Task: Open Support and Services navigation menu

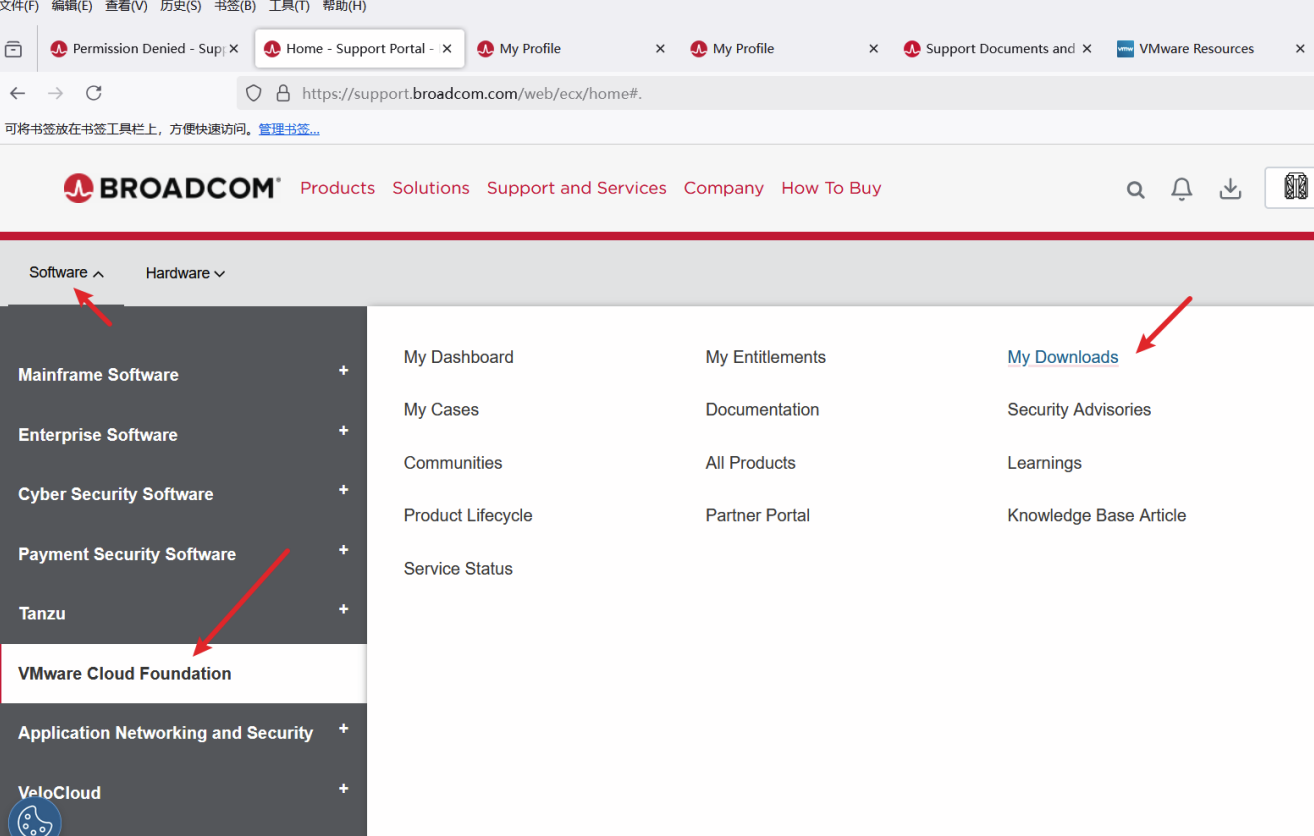Action: pyautogui.click(x=577, y=188)
